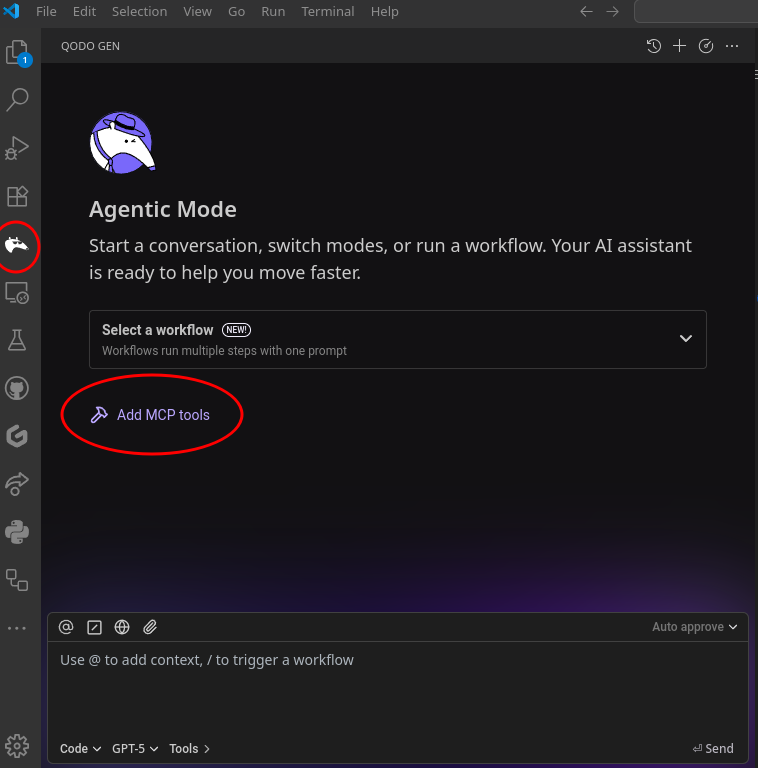Open the Edit menu
Viewport: 758px width, 768px height.
point(84,11)
